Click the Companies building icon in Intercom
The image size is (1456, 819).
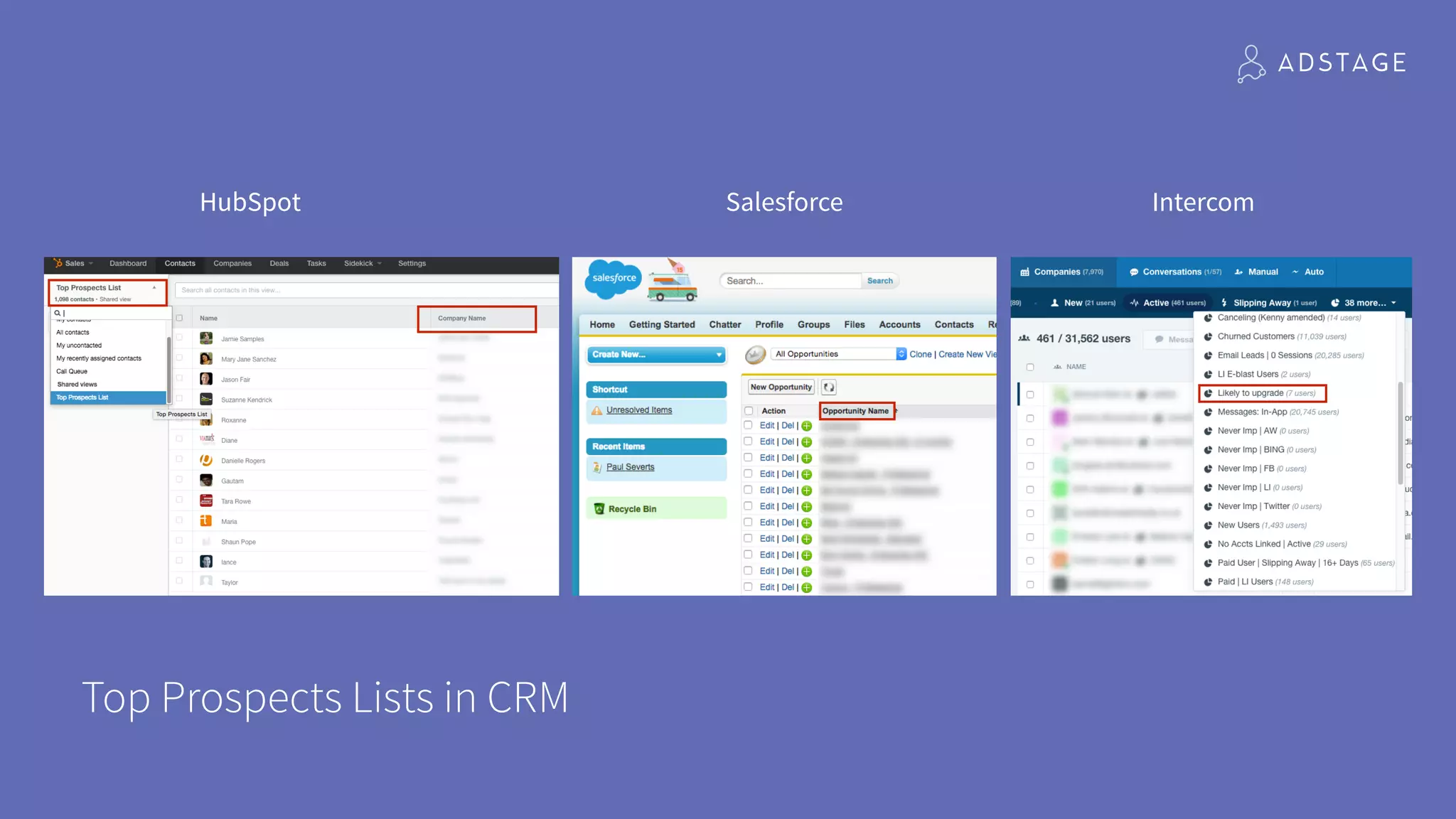[1024, 272]
